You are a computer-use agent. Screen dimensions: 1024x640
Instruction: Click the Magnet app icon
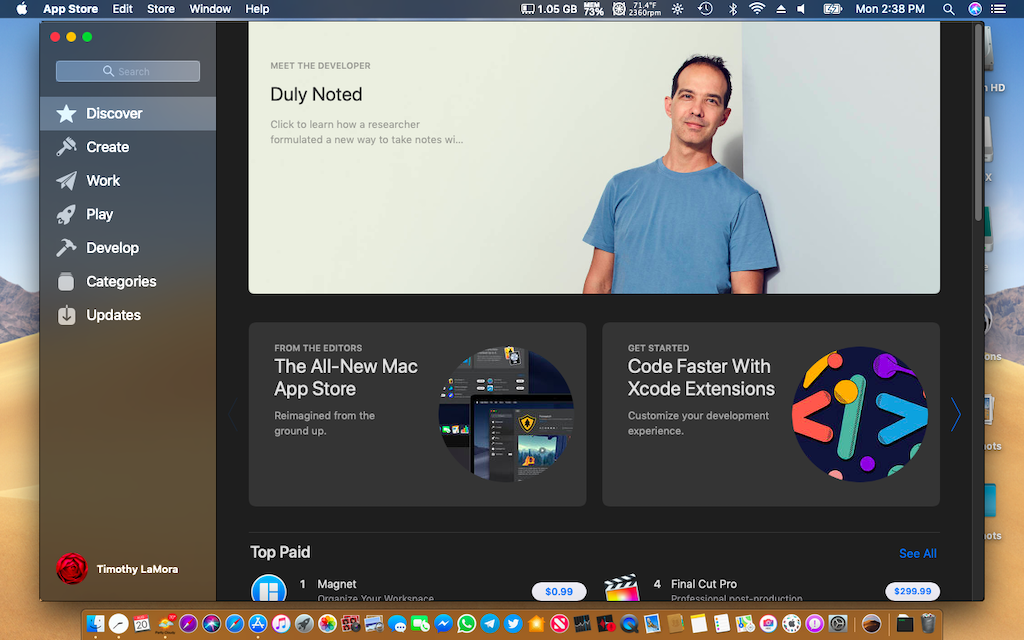[268, 588]
